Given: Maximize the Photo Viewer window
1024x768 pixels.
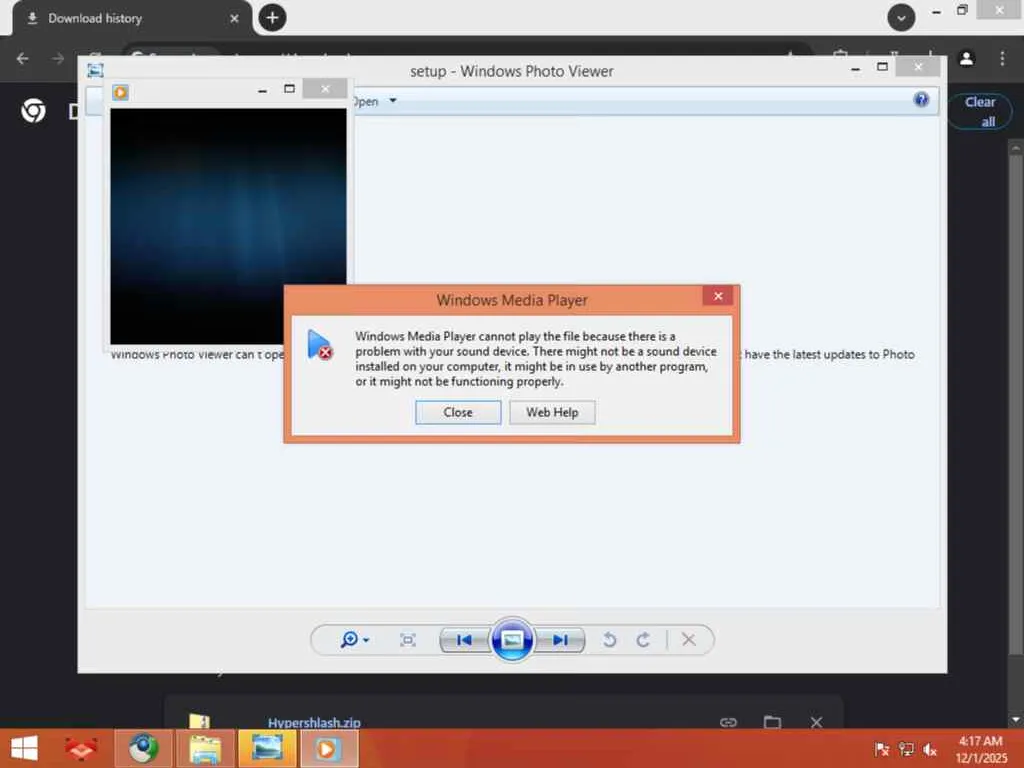Looking at the screenshot, I should tap(882, 67).
